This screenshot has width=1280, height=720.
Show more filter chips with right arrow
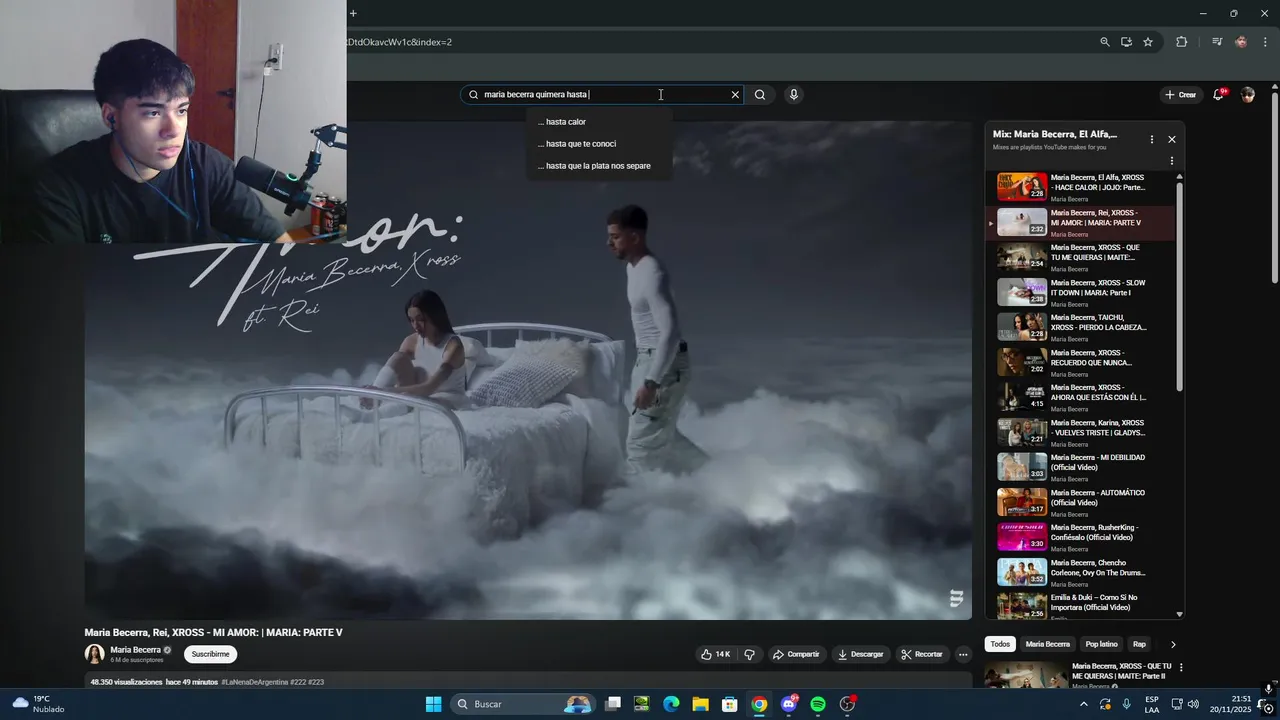[x=1173, y=644]
